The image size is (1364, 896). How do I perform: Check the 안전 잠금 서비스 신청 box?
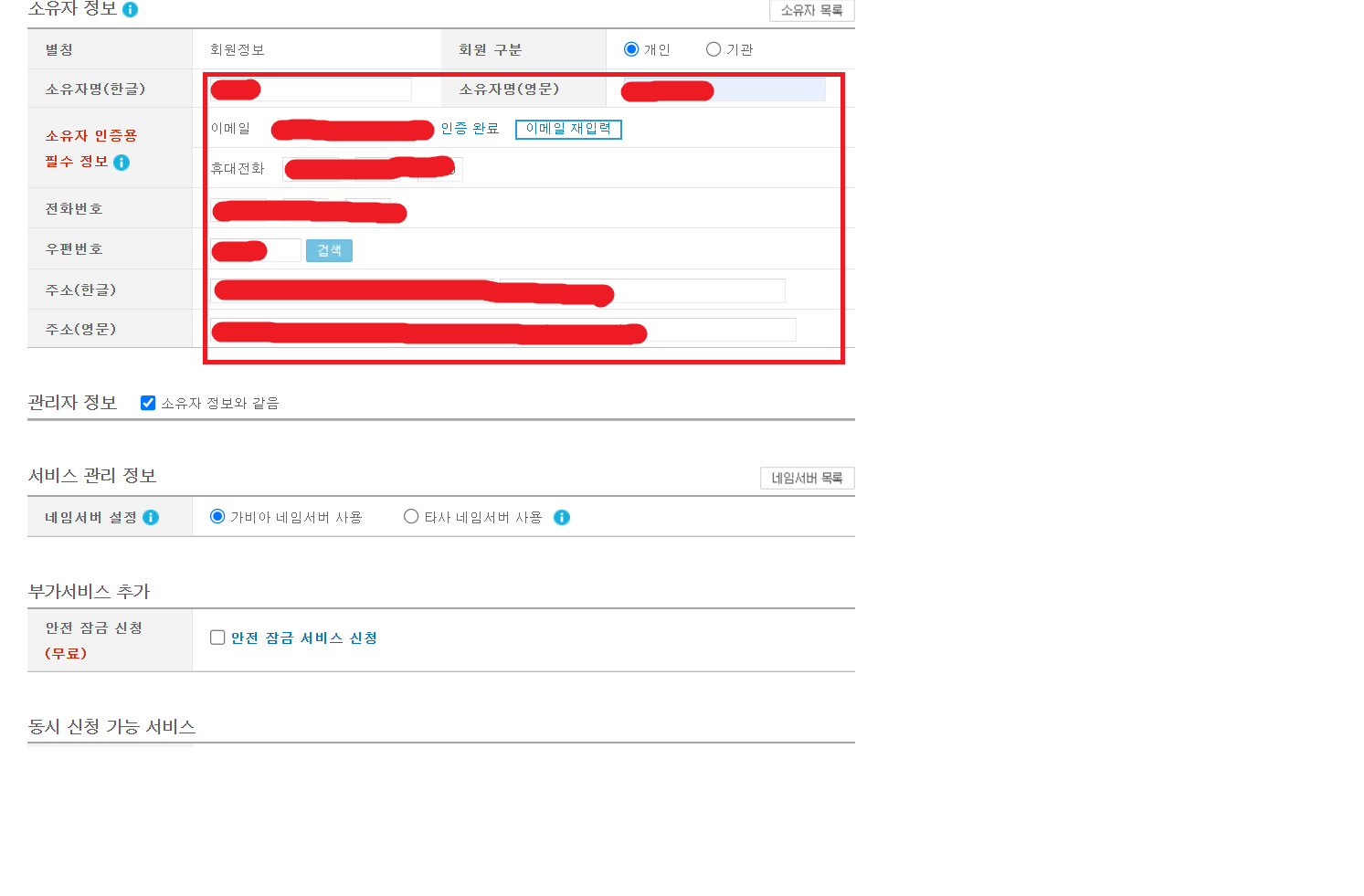pyautogui.click(x=217, y=638)
